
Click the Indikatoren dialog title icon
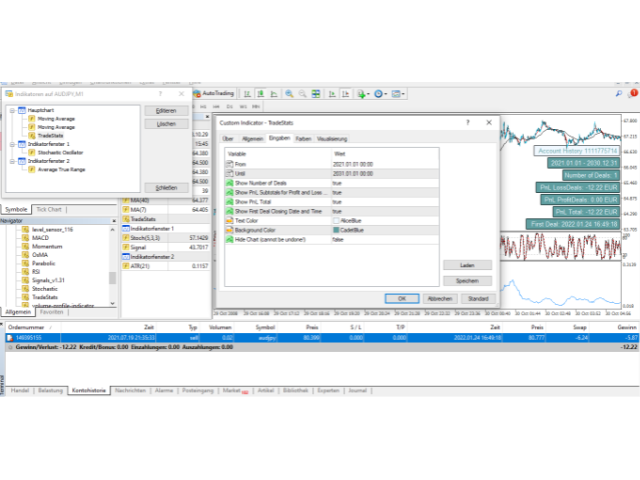click(x=9, y=94)
